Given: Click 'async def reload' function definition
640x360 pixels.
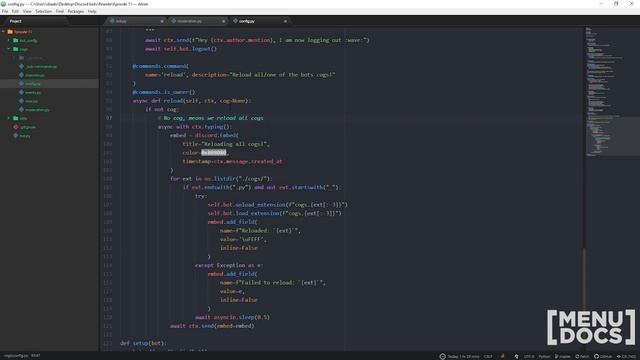Looking at the screenshot, I should 192,101.
